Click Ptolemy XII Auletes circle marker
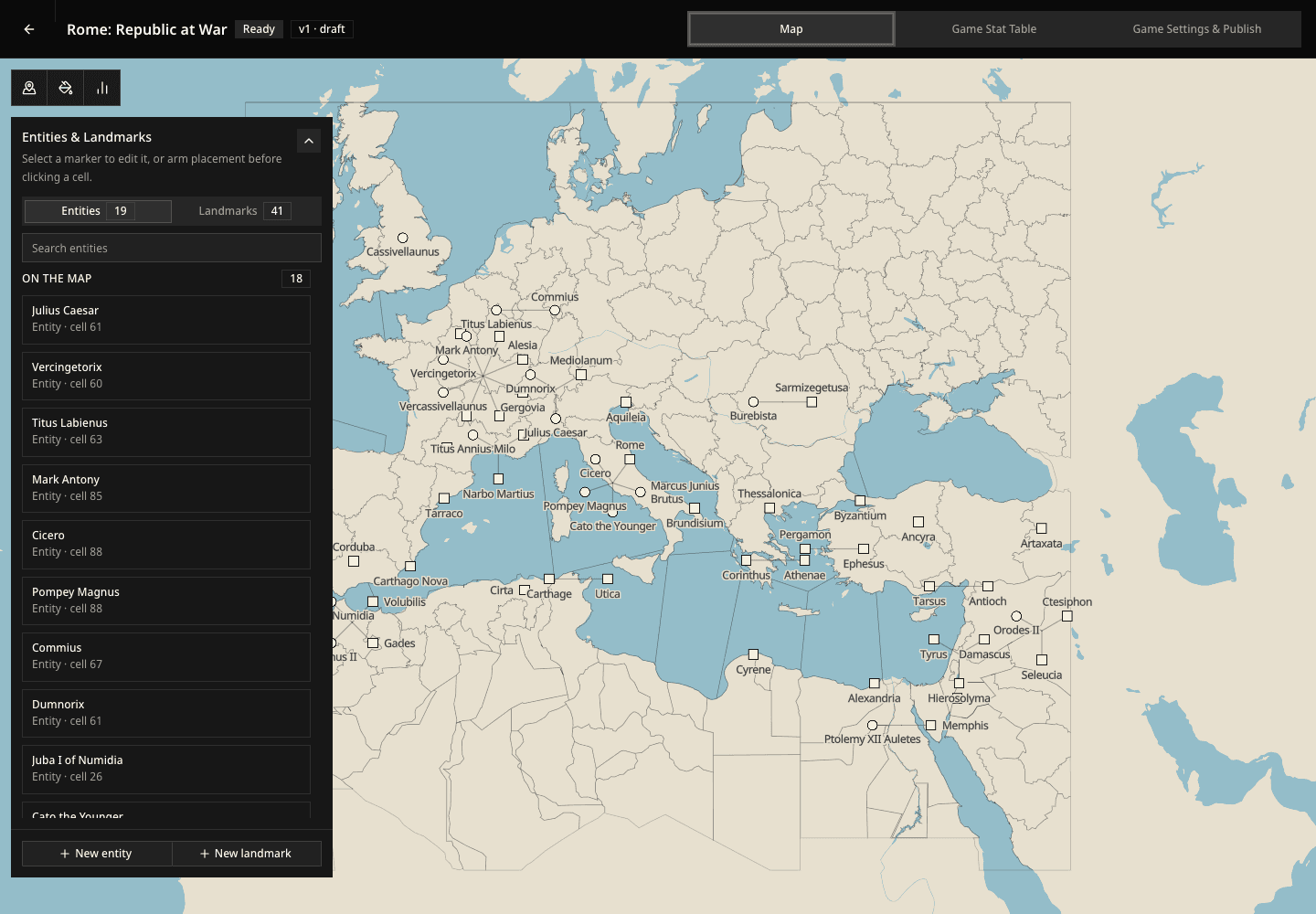Viewport: 1316px width, 914px height. click(x=872, y=726)
